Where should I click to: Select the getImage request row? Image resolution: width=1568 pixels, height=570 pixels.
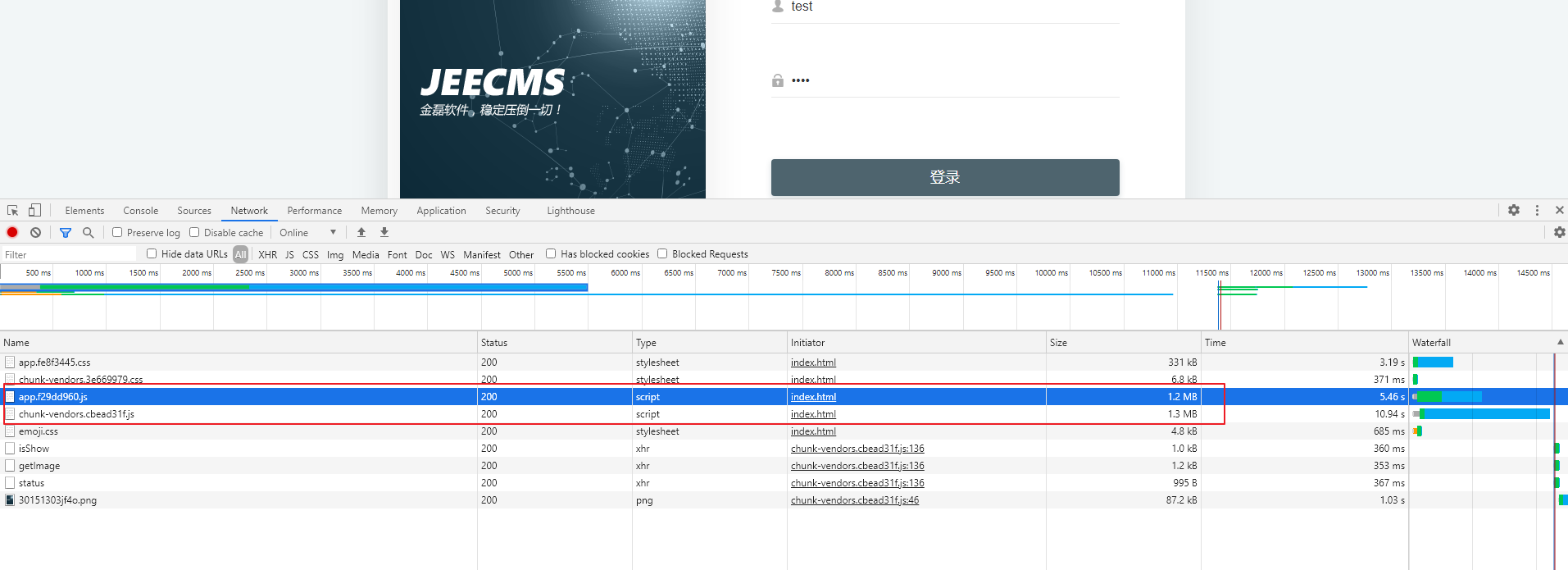[784, 466]
